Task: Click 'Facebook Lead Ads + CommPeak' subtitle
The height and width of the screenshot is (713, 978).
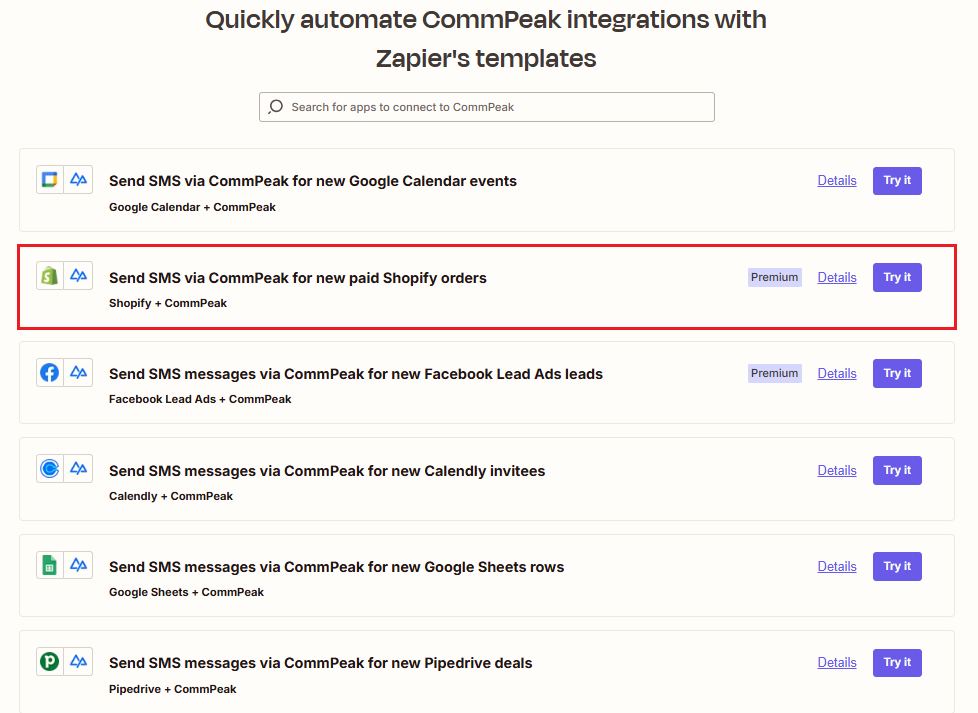Action: [200, 399]
